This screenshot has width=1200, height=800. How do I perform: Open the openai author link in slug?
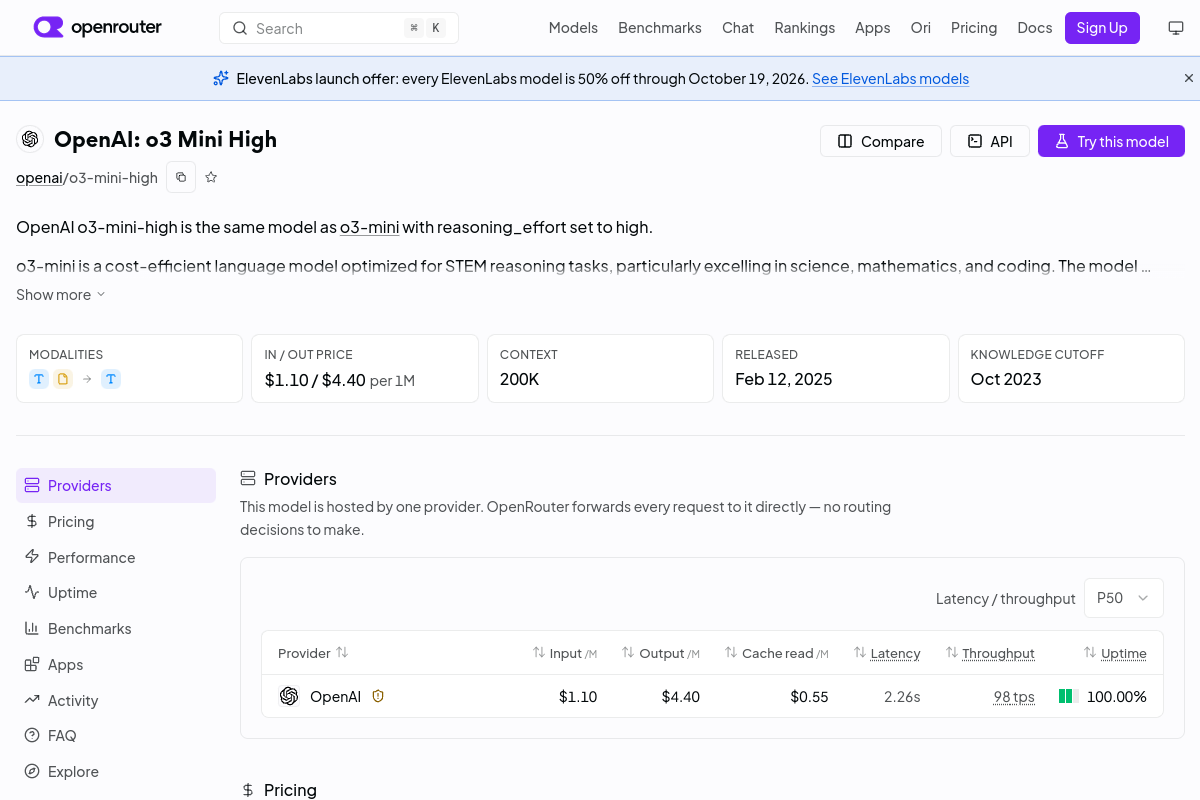pos(39,178)
